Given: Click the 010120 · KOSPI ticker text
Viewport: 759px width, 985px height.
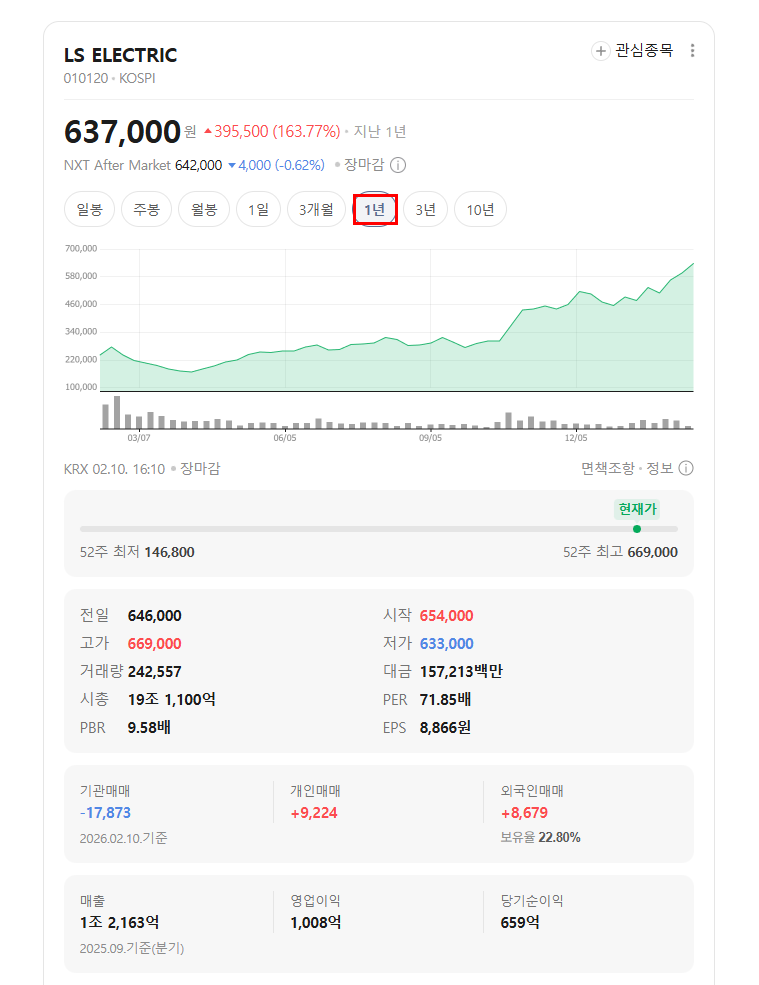Looking at the screenshot, I should pos(109,79).
